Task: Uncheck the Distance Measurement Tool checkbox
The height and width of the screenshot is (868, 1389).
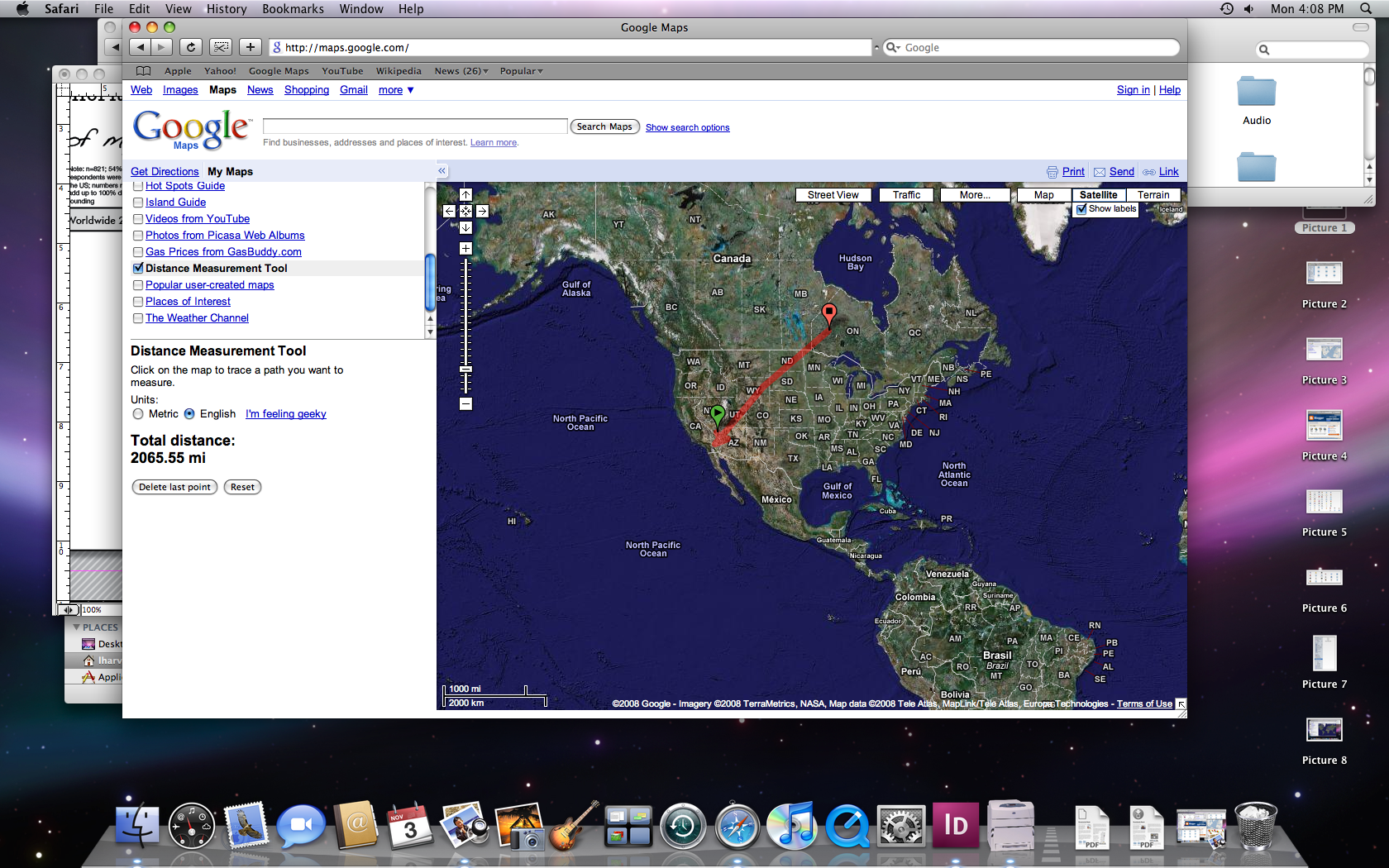Action: pos(138,268)
